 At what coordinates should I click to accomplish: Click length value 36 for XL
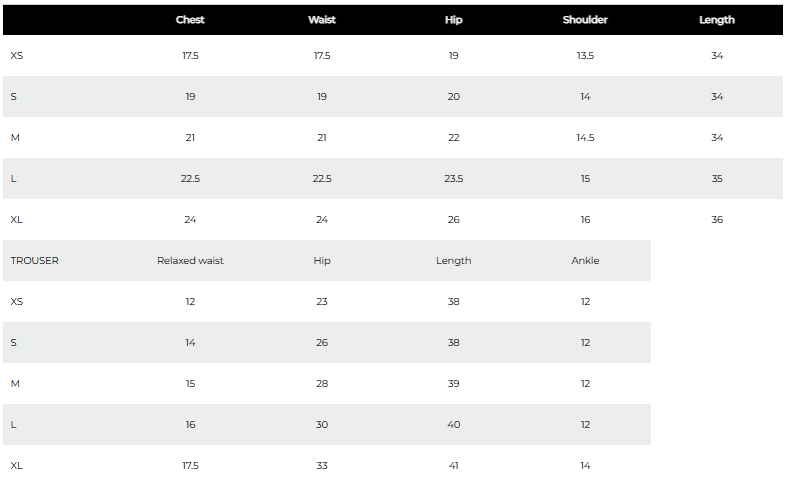click(717, 220)
